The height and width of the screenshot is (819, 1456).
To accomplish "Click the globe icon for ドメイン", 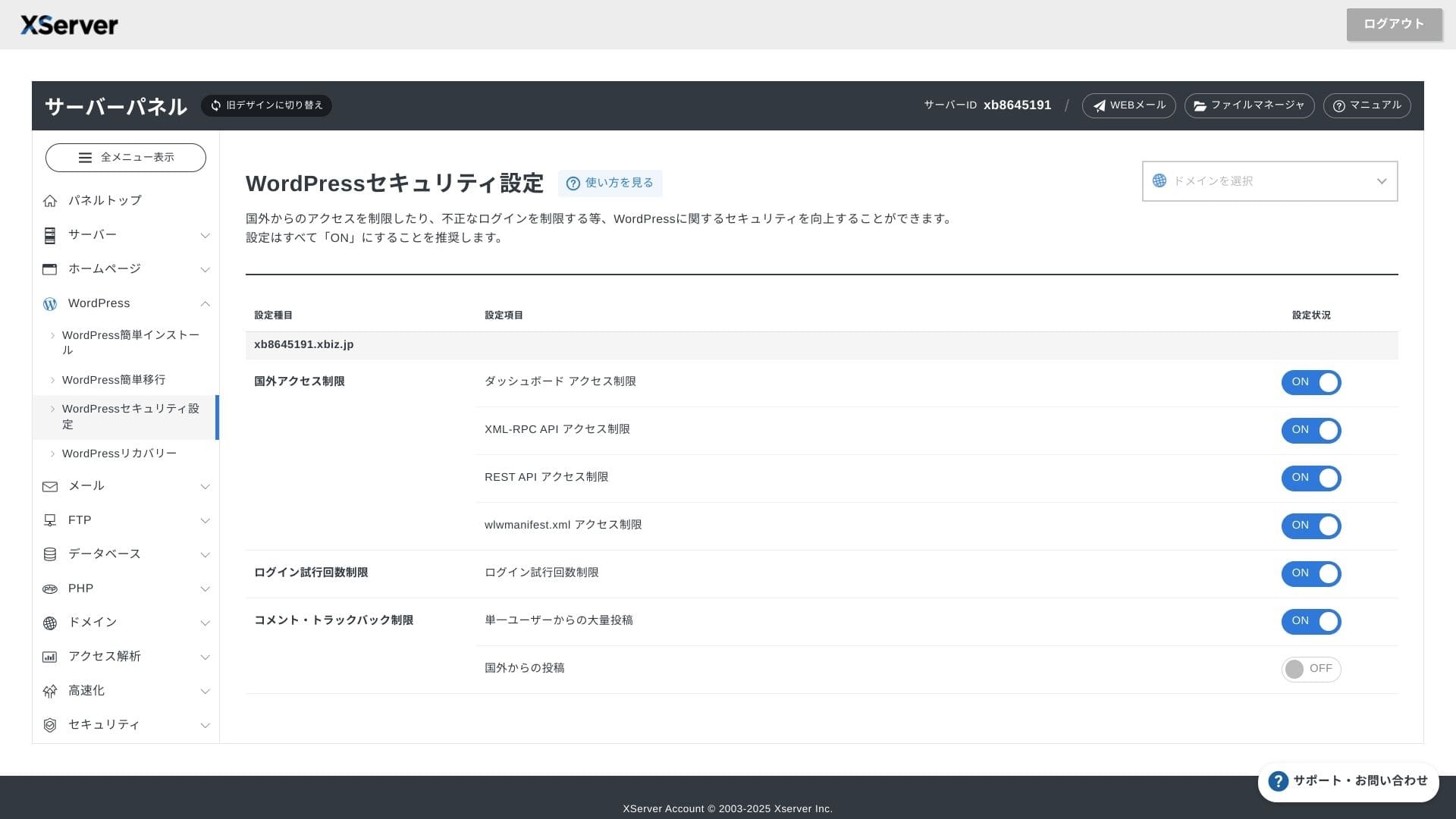I will [x=50, y=623].
